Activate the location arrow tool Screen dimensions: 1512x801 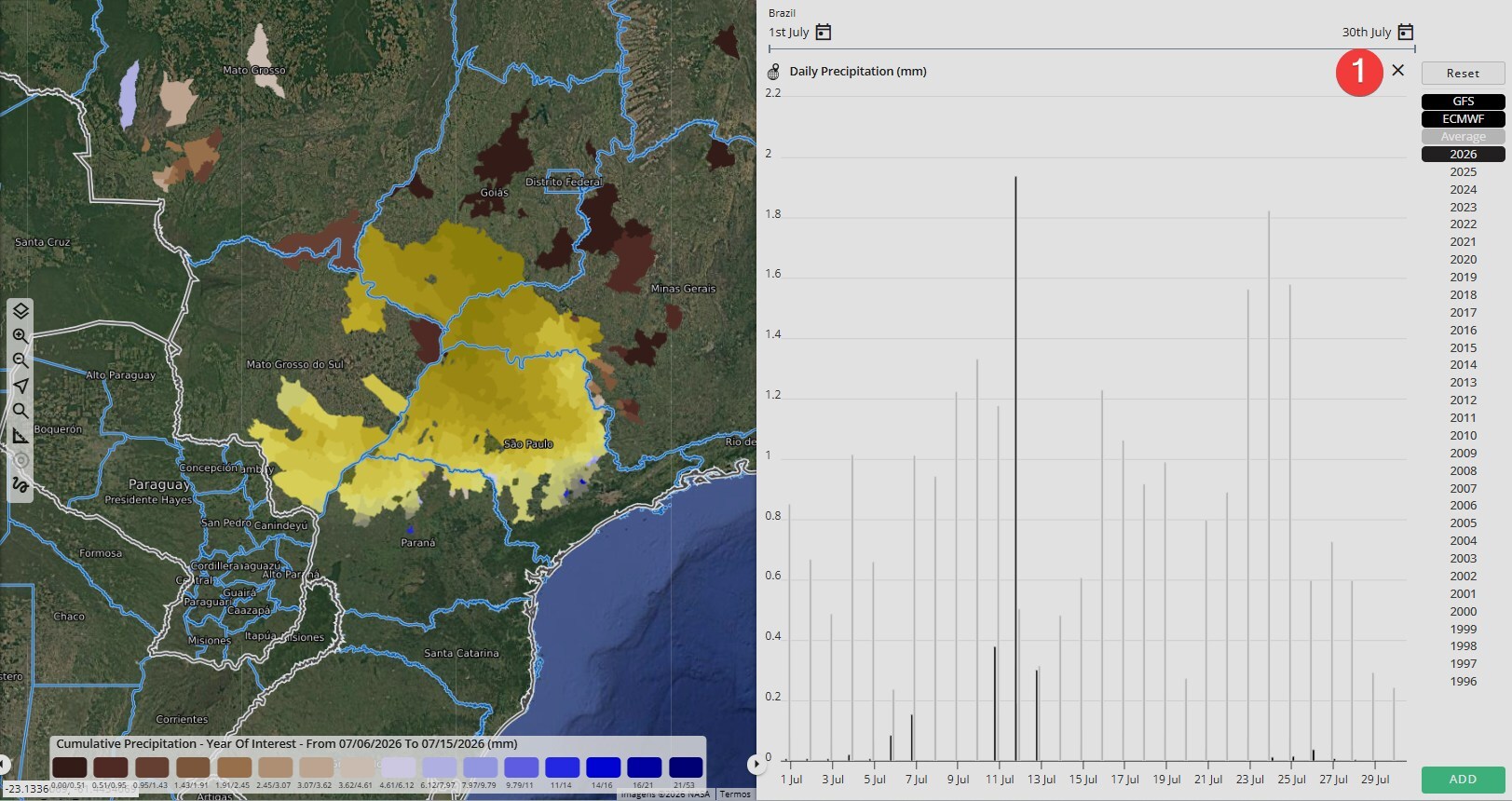click(x=20, y=386)
